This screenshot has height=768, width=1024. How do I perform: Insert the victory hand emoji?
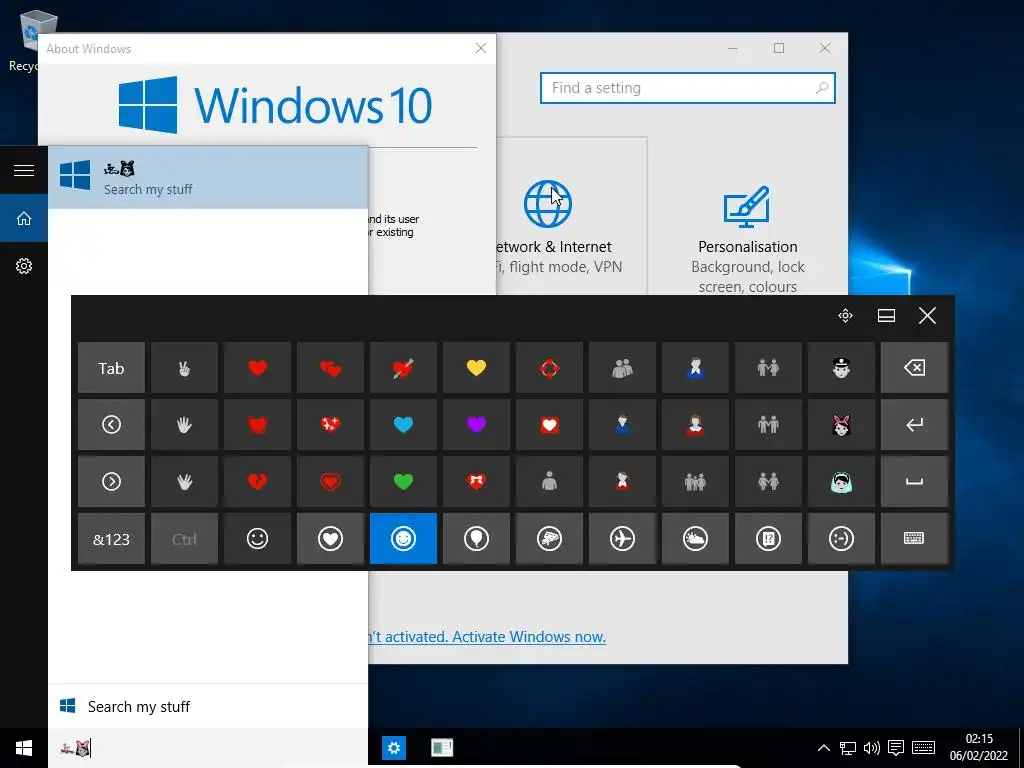coord(184,368)
